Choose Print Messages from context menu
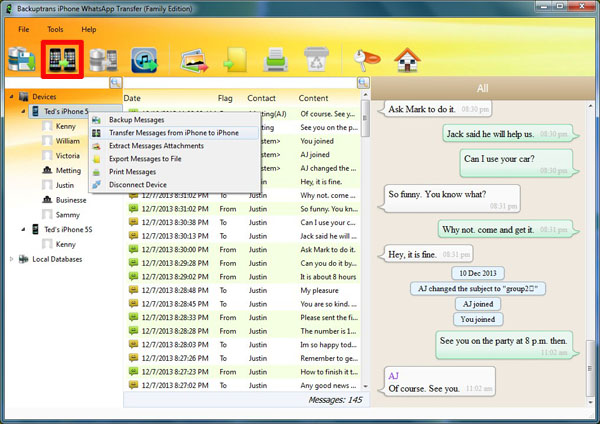Viewport: 600px width, 424px height. pos(174,172)
